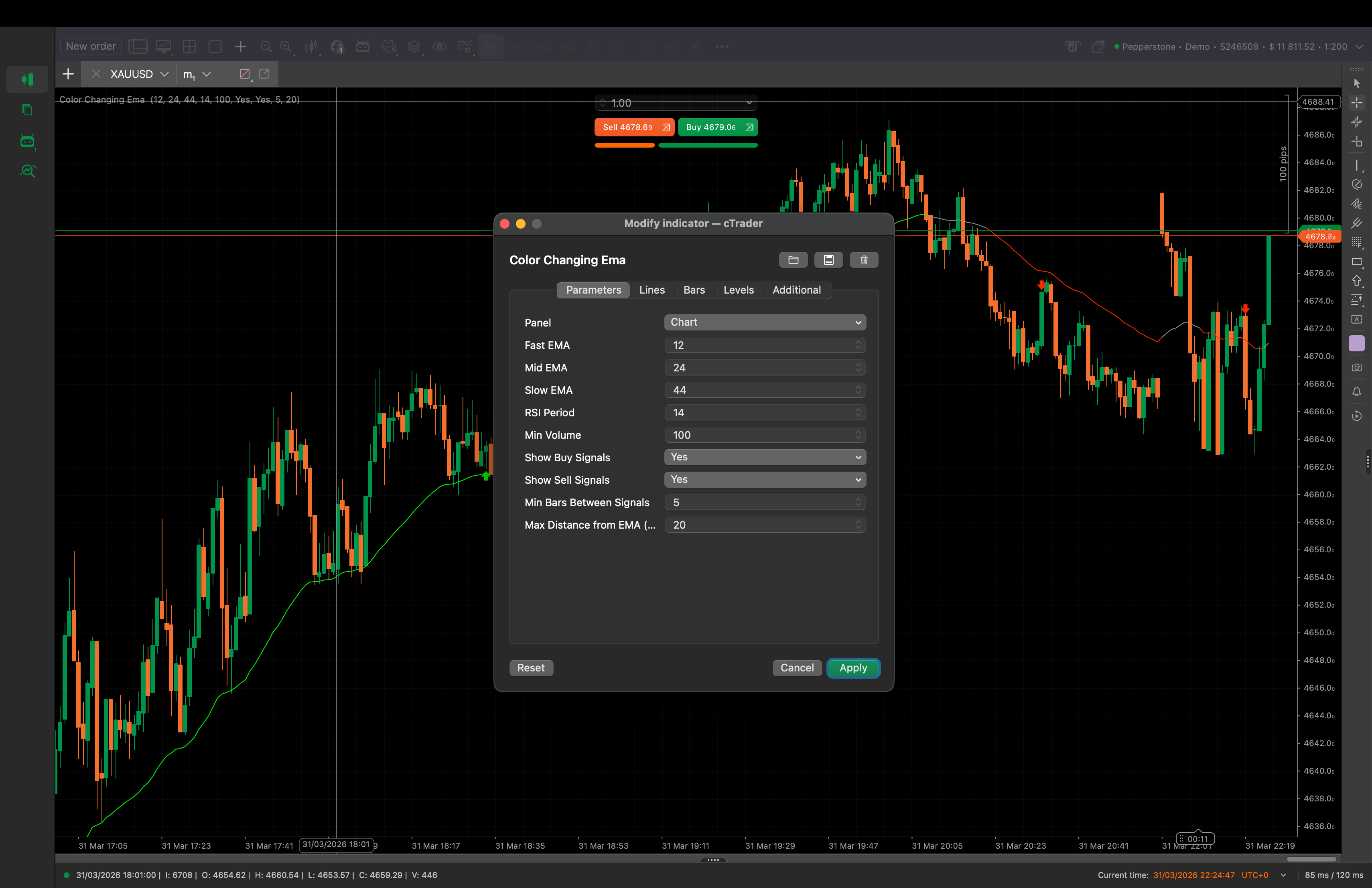Click the save preset disk icon
The height and width of the screenshot is (888, 1372).
[828, 260]
